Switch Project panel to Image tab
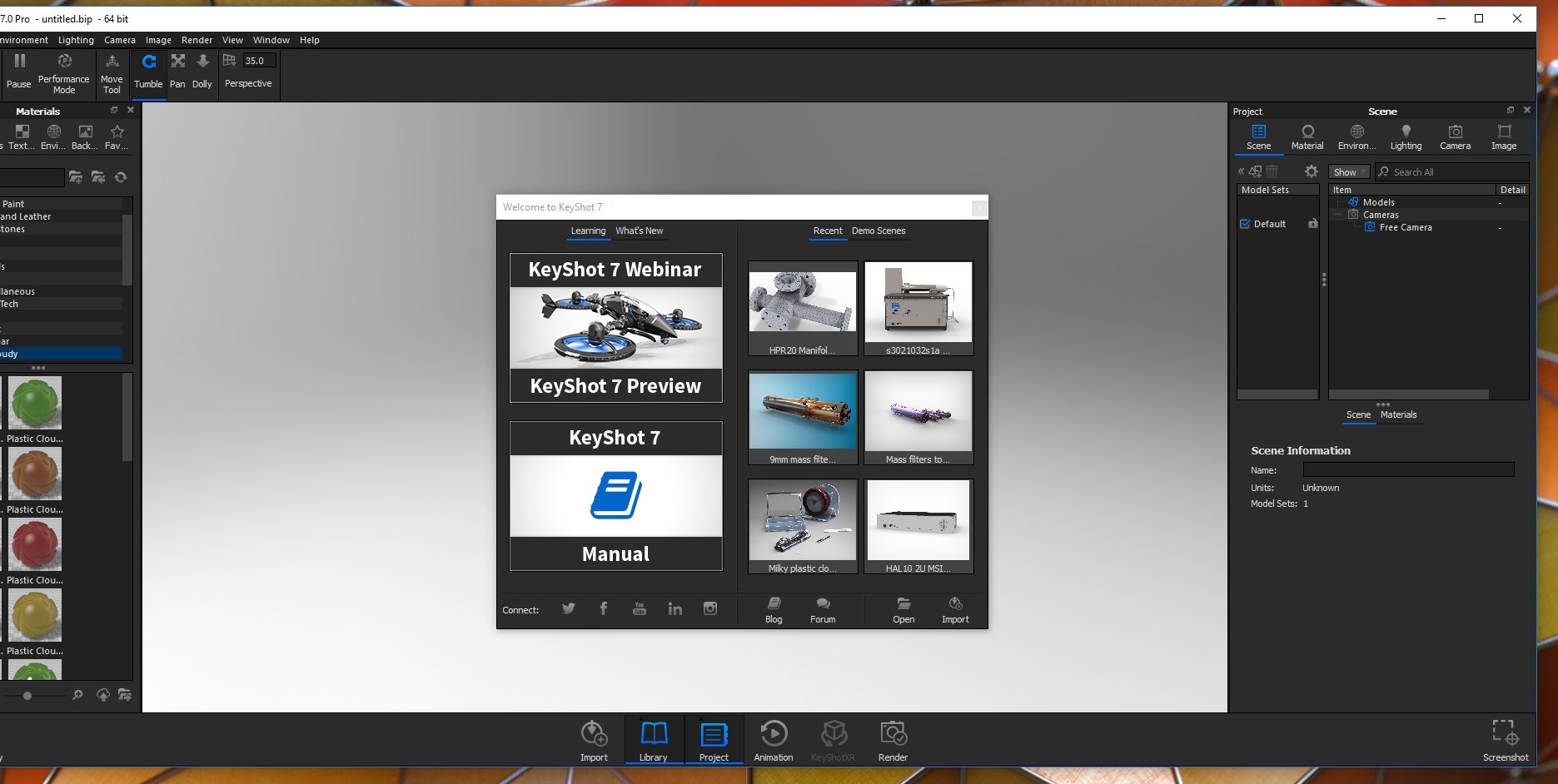1558x784 pixels. (x=1504, y=137)
